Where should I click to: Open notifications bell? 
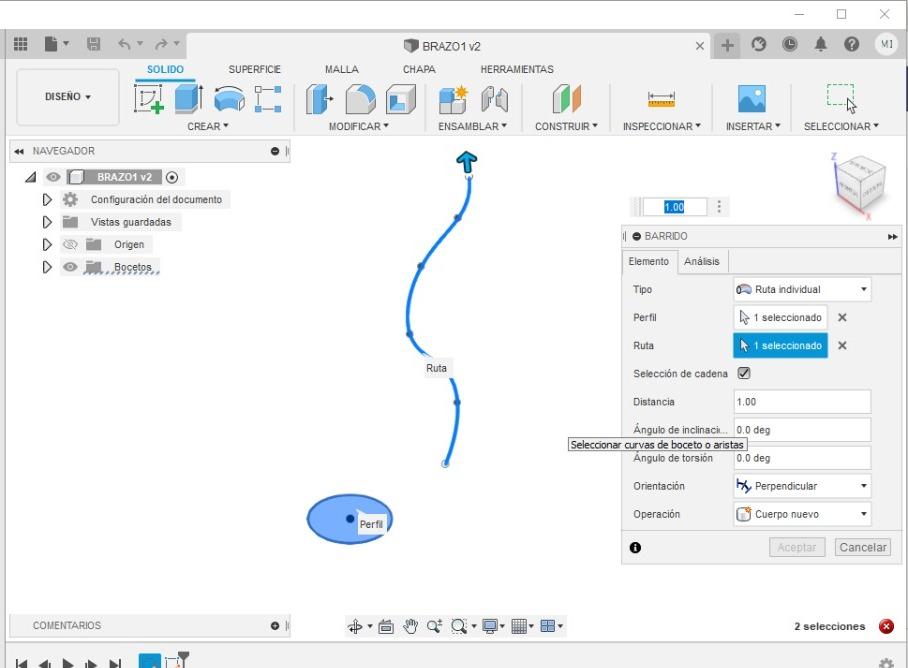821,44
